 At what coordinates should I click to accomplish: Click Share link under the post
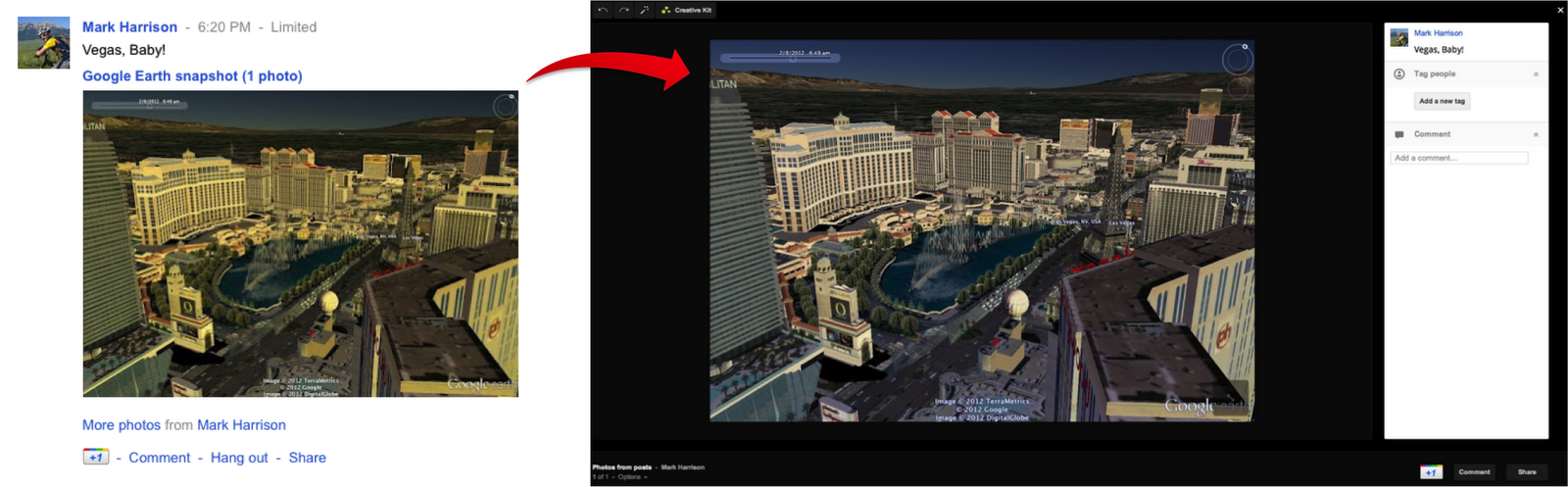click(308, 458)
